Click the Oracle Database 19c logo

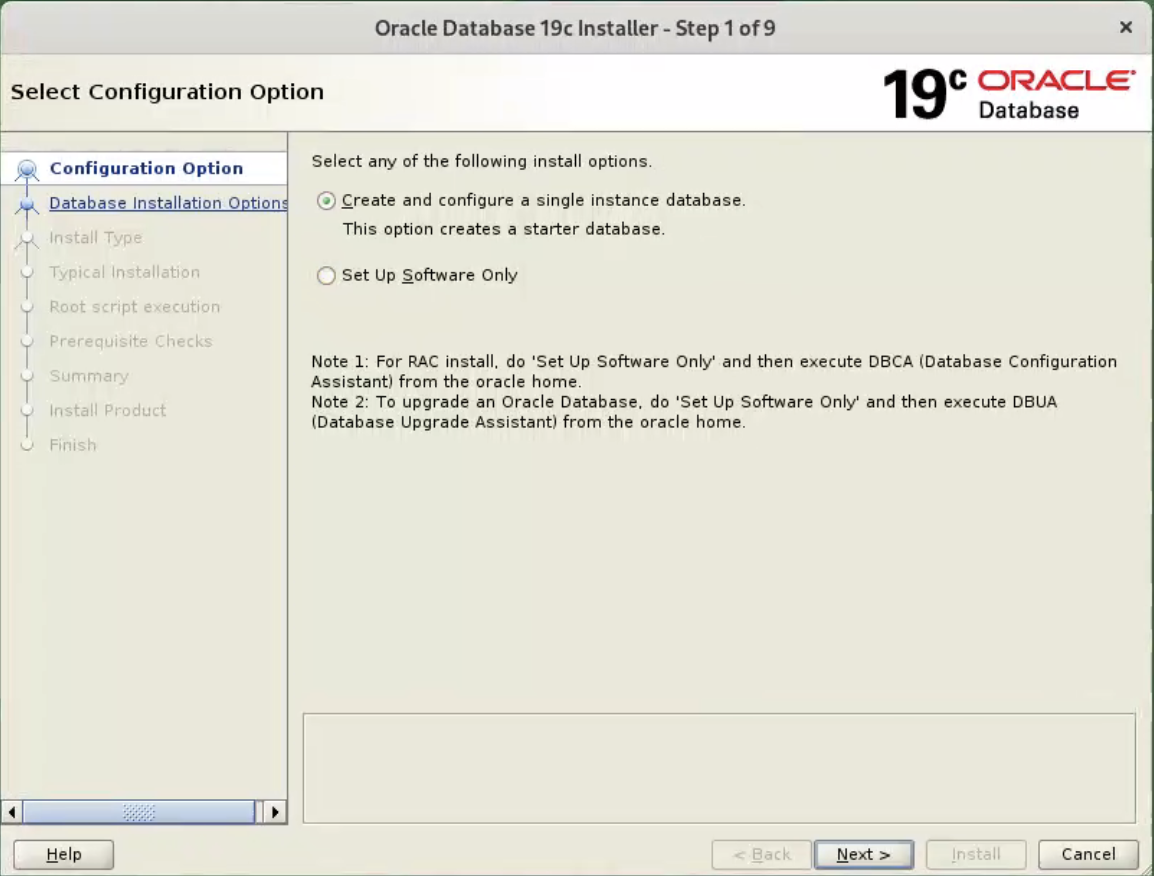click(1009, 93)
